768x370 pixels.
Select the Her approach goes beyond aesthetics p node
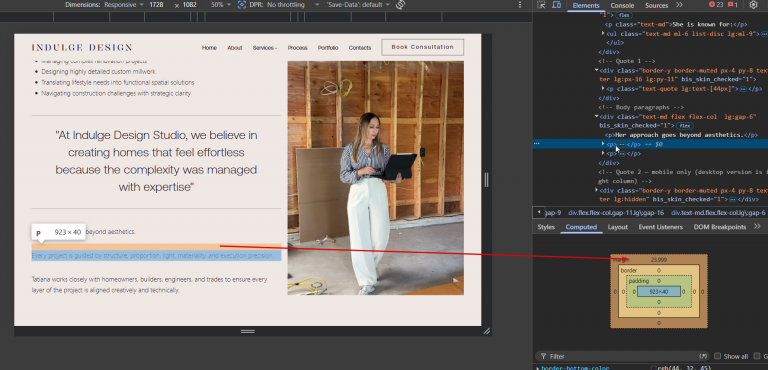point(681,135)
